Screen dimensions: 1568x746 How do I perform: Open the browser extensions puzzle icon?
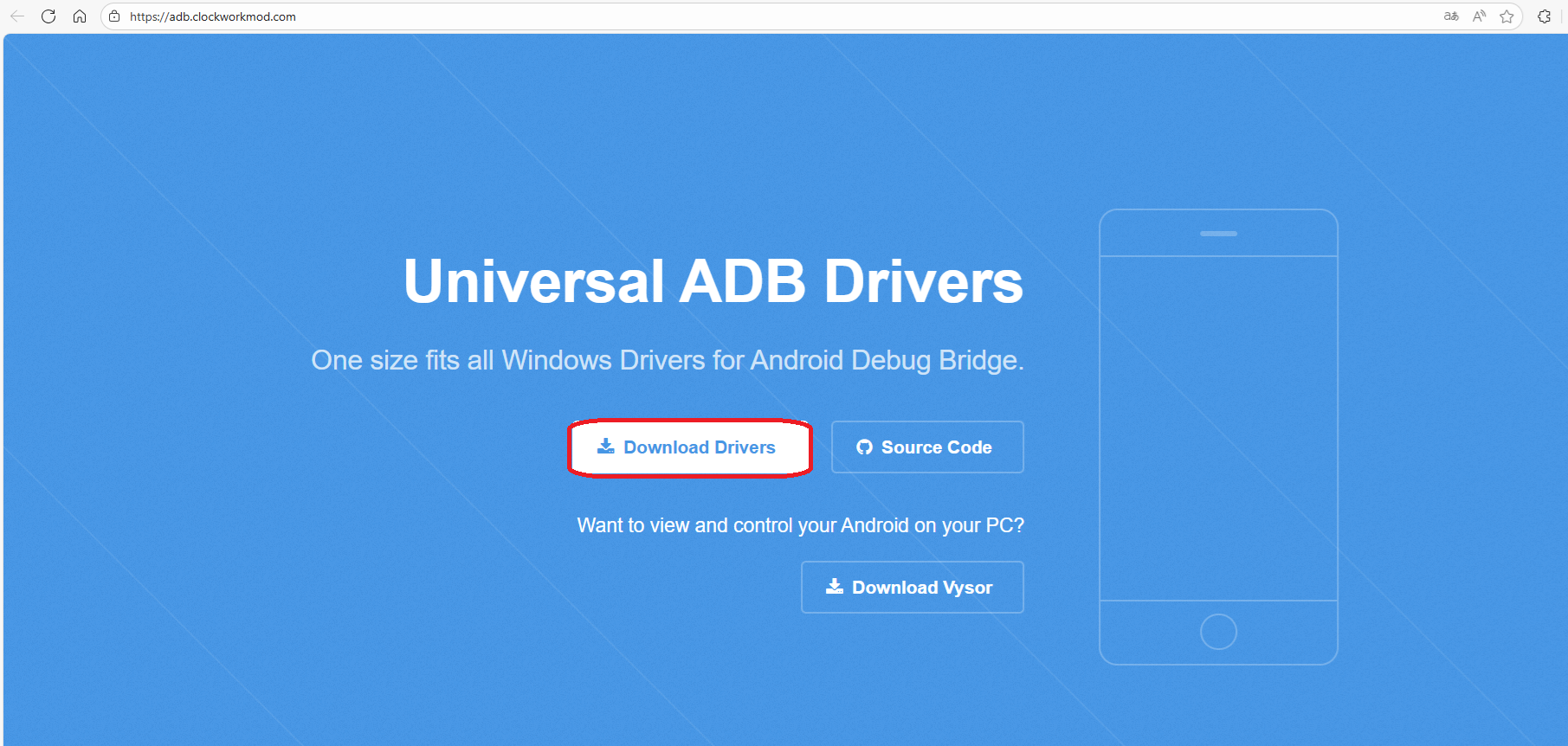click(x=1544, y=16)
